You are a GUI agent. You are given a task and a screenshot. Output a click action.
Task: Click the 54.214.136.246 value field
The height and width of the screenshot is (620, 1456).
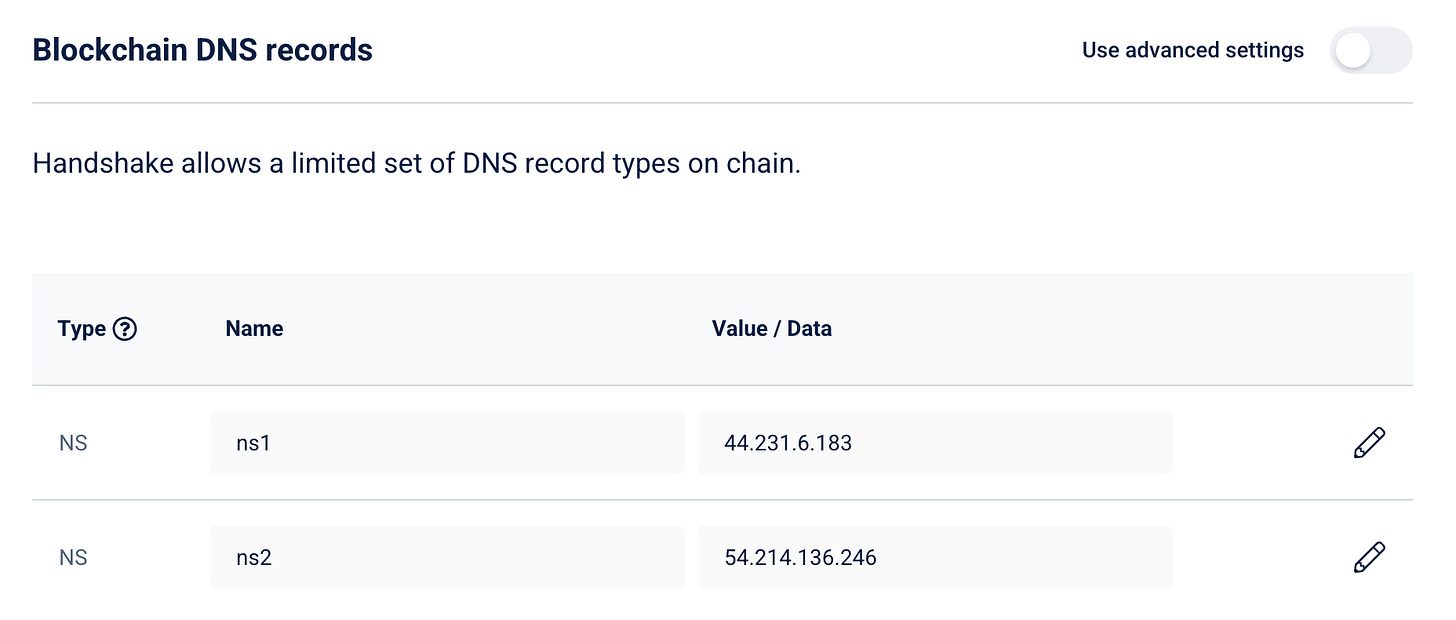click(934, 557)
